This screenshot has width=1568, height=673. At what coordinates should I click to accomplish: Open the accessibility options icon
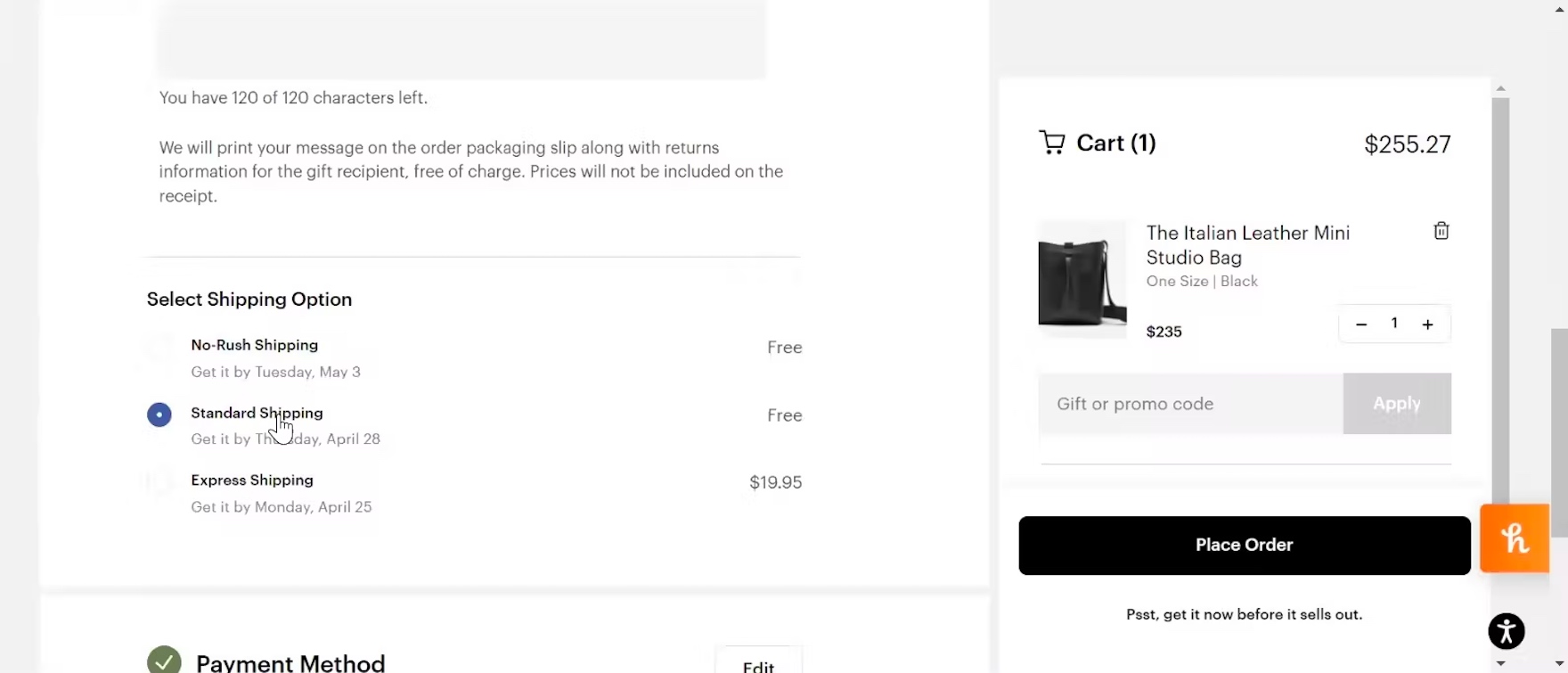[1506, 631]
